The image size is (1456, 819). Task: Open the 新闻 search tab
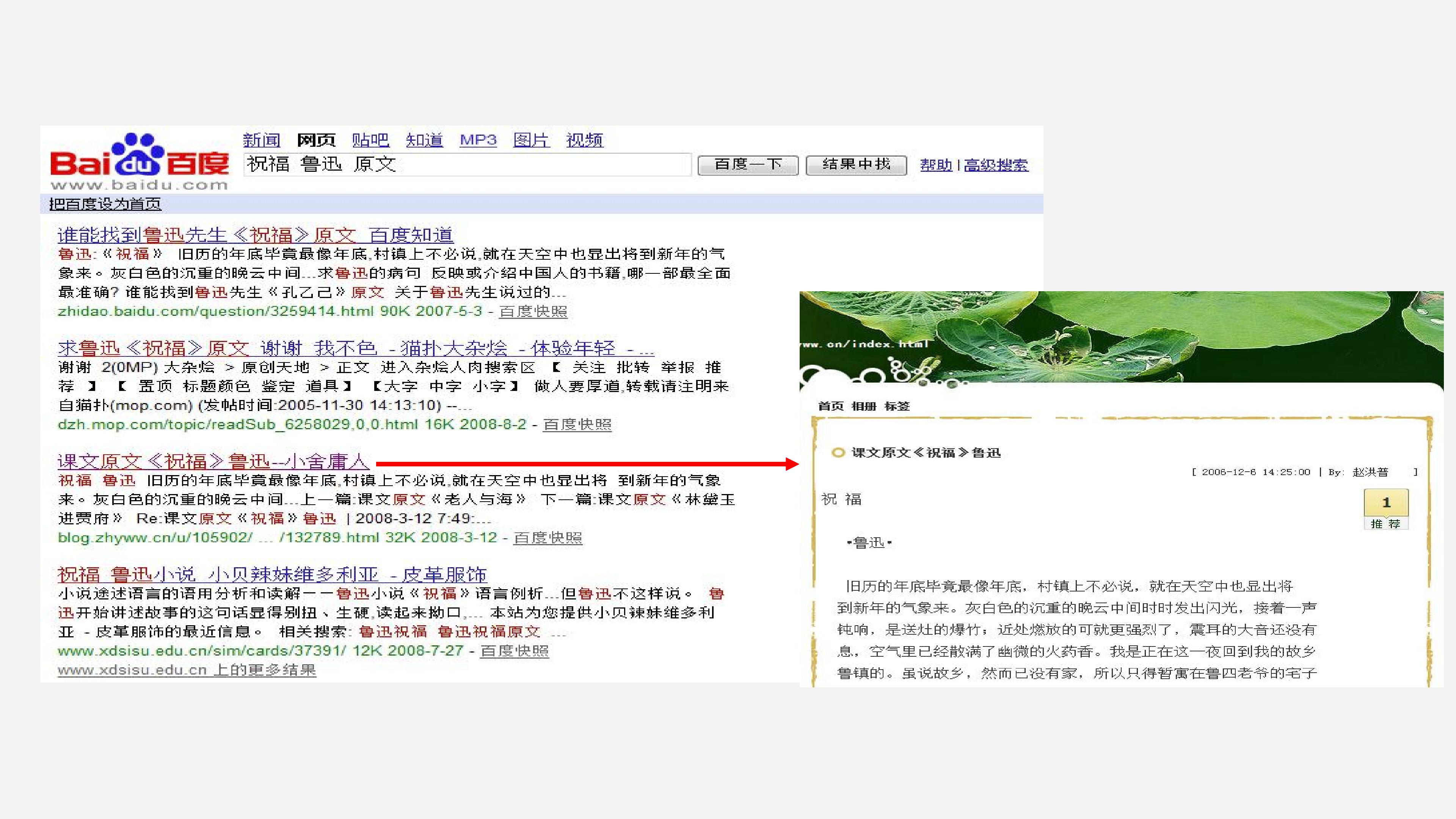pyautogui.click(x=262, y=140)
